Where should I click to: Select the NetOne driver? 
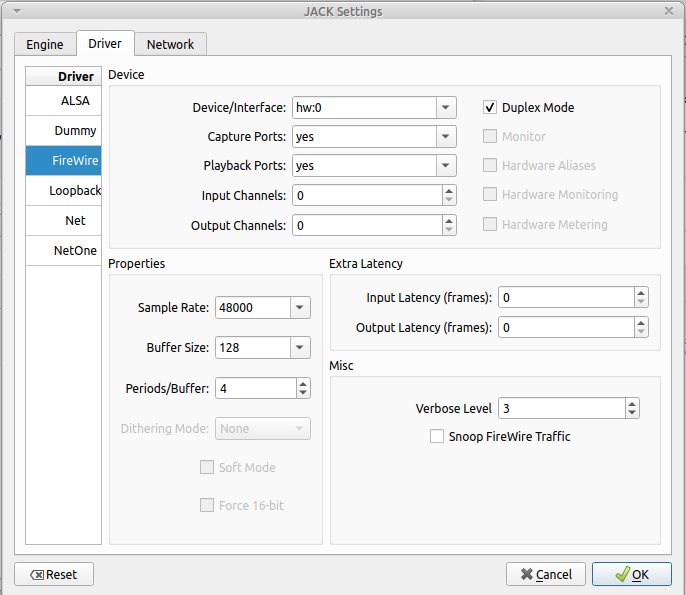coord(64,251)
